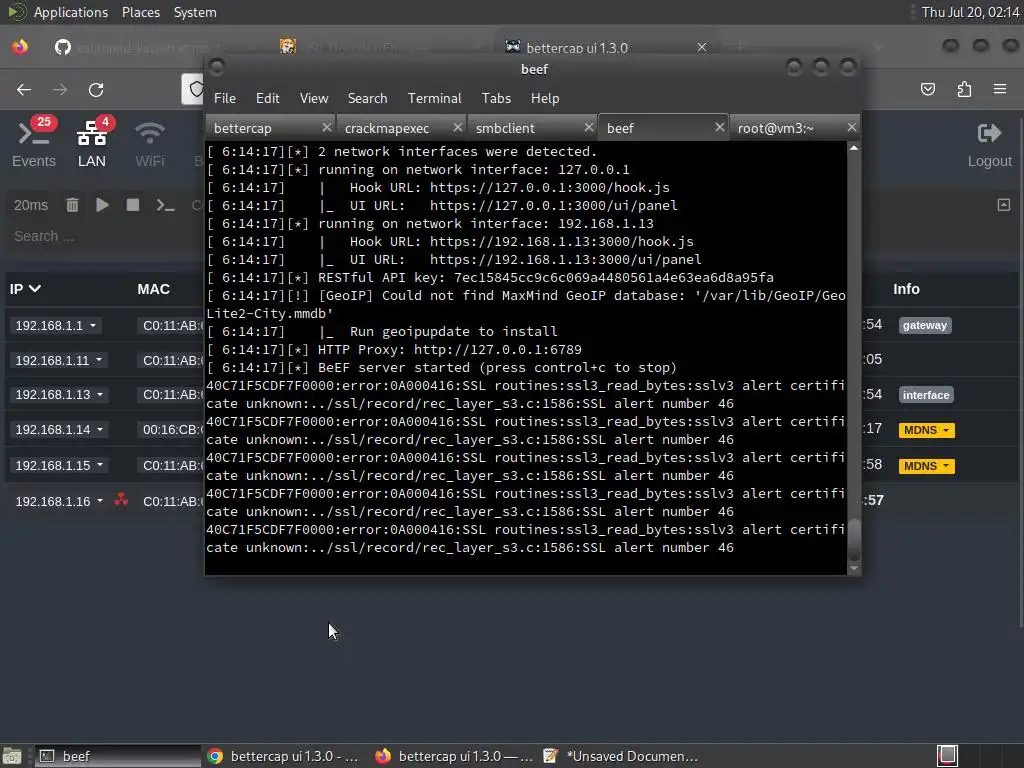Click the interface badge
Image resolution: width=1024 pixels, height=768 pixels.
[926, 394]
